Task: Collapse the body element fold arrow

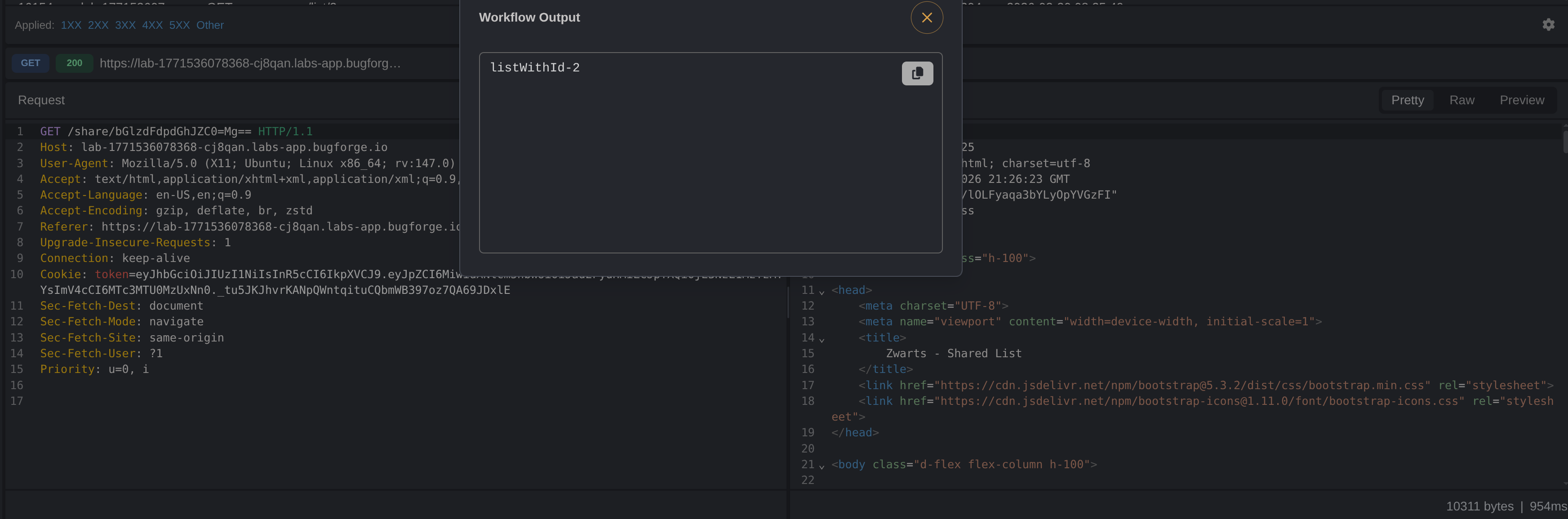Action: [821, 466]
